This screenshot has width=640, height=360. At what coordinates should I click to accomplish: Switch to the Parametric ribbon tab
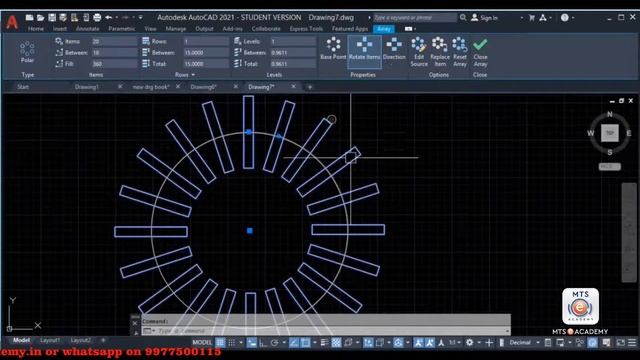(122, 29)
